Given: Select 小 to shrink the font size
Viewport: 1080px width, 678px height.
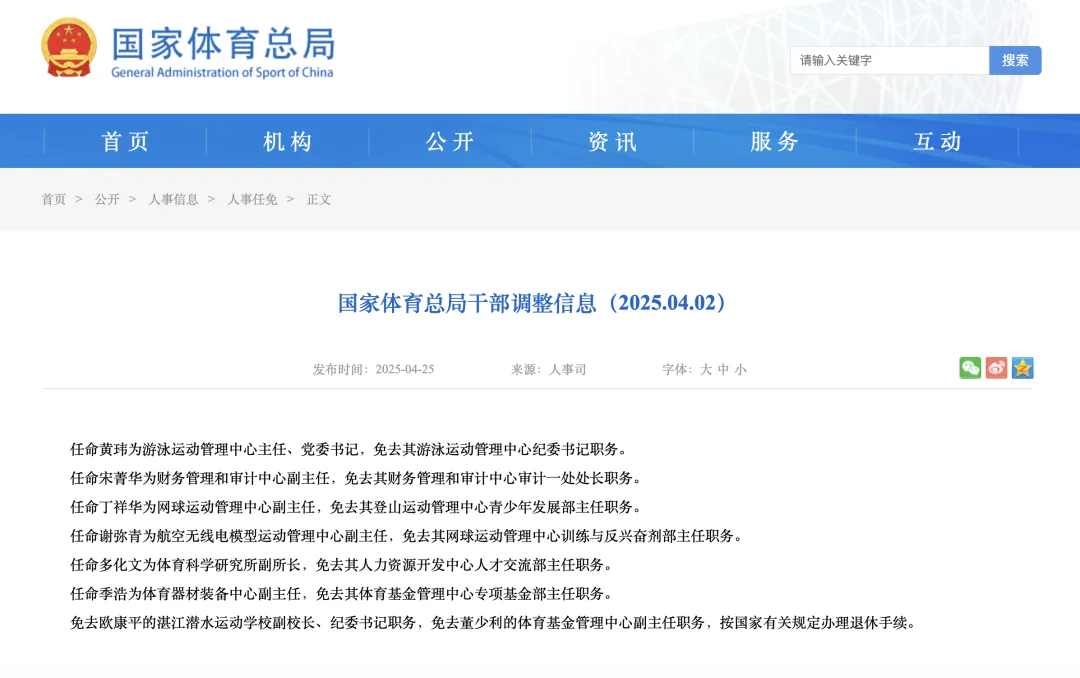Looking at the screenshot, I should pos(740,369).
